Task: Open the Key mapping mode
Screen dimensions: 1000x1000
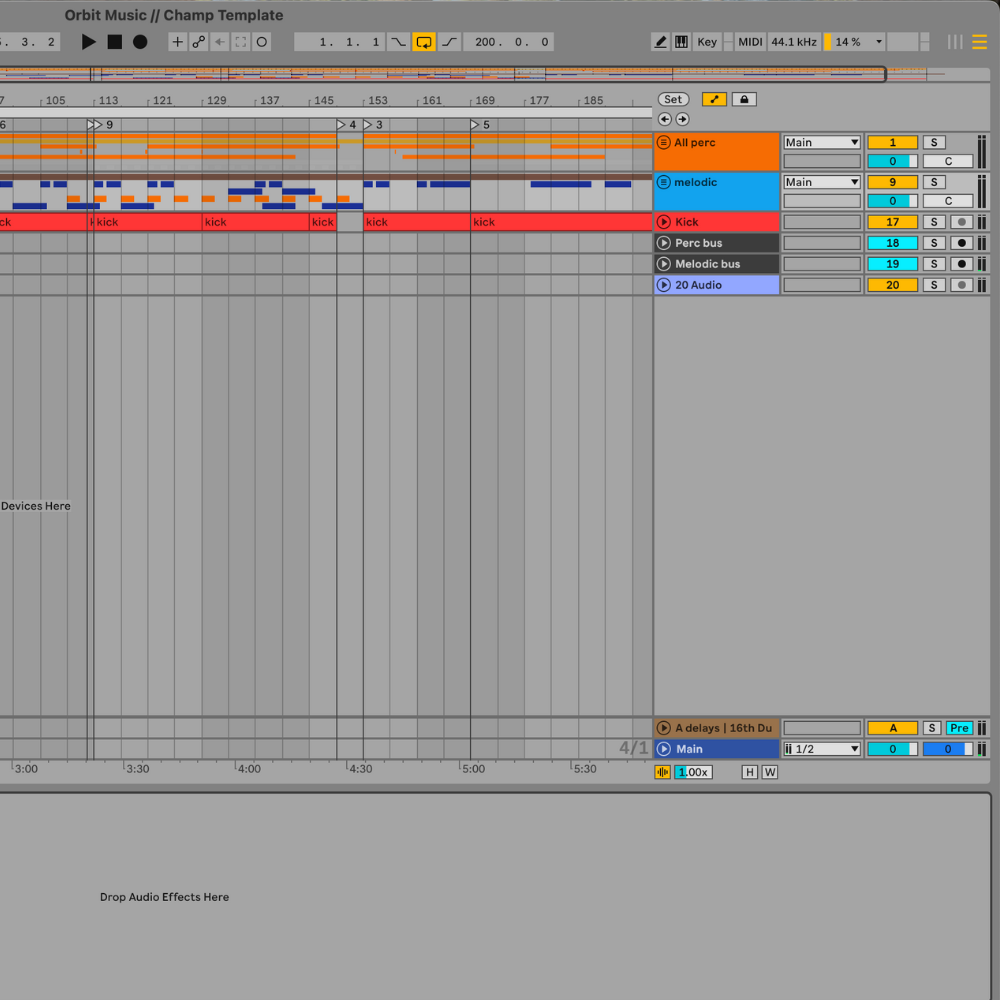Action: click(x=707, y=42)
